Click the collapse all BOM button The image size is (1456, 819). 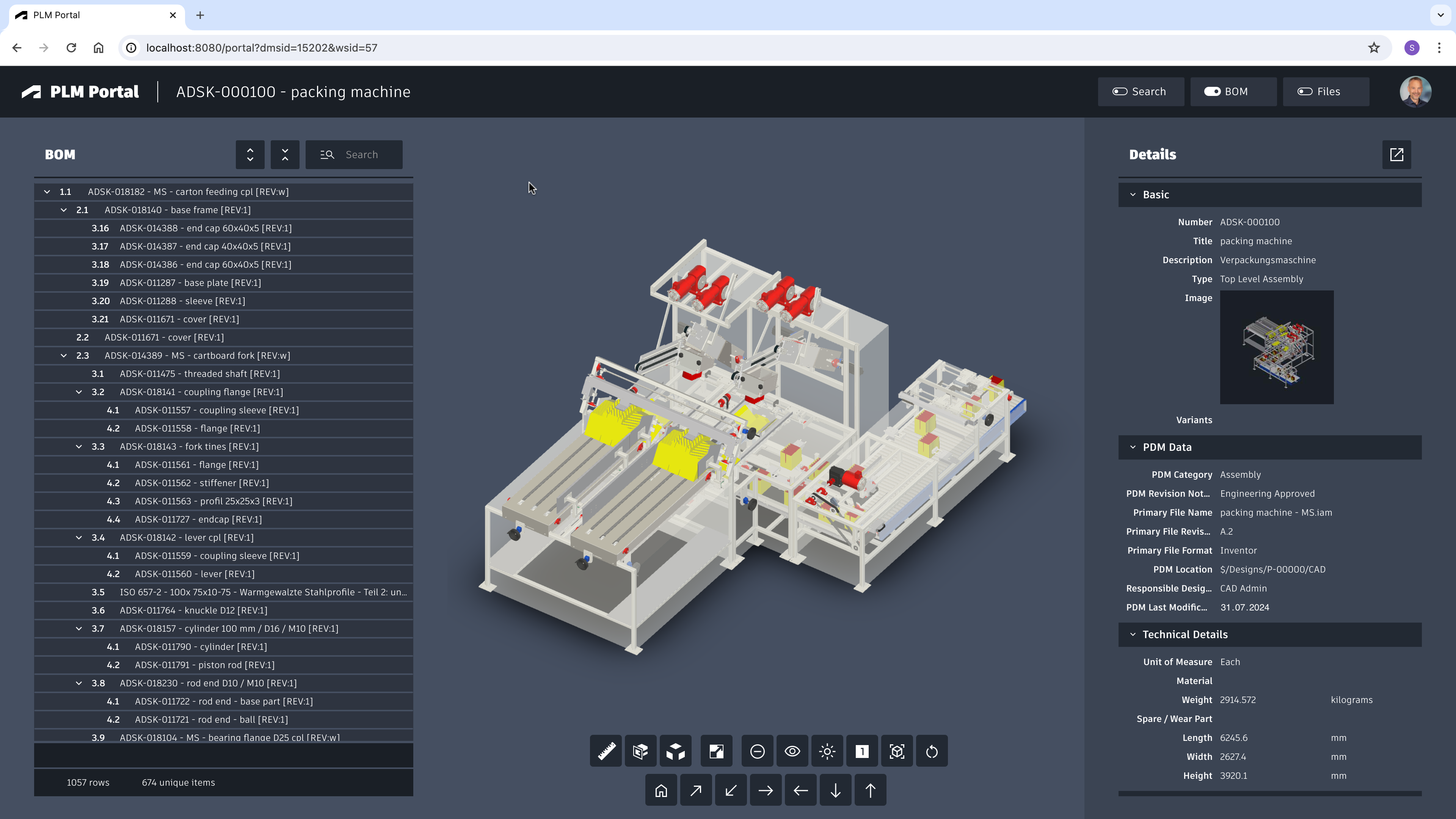coord(285,155)
